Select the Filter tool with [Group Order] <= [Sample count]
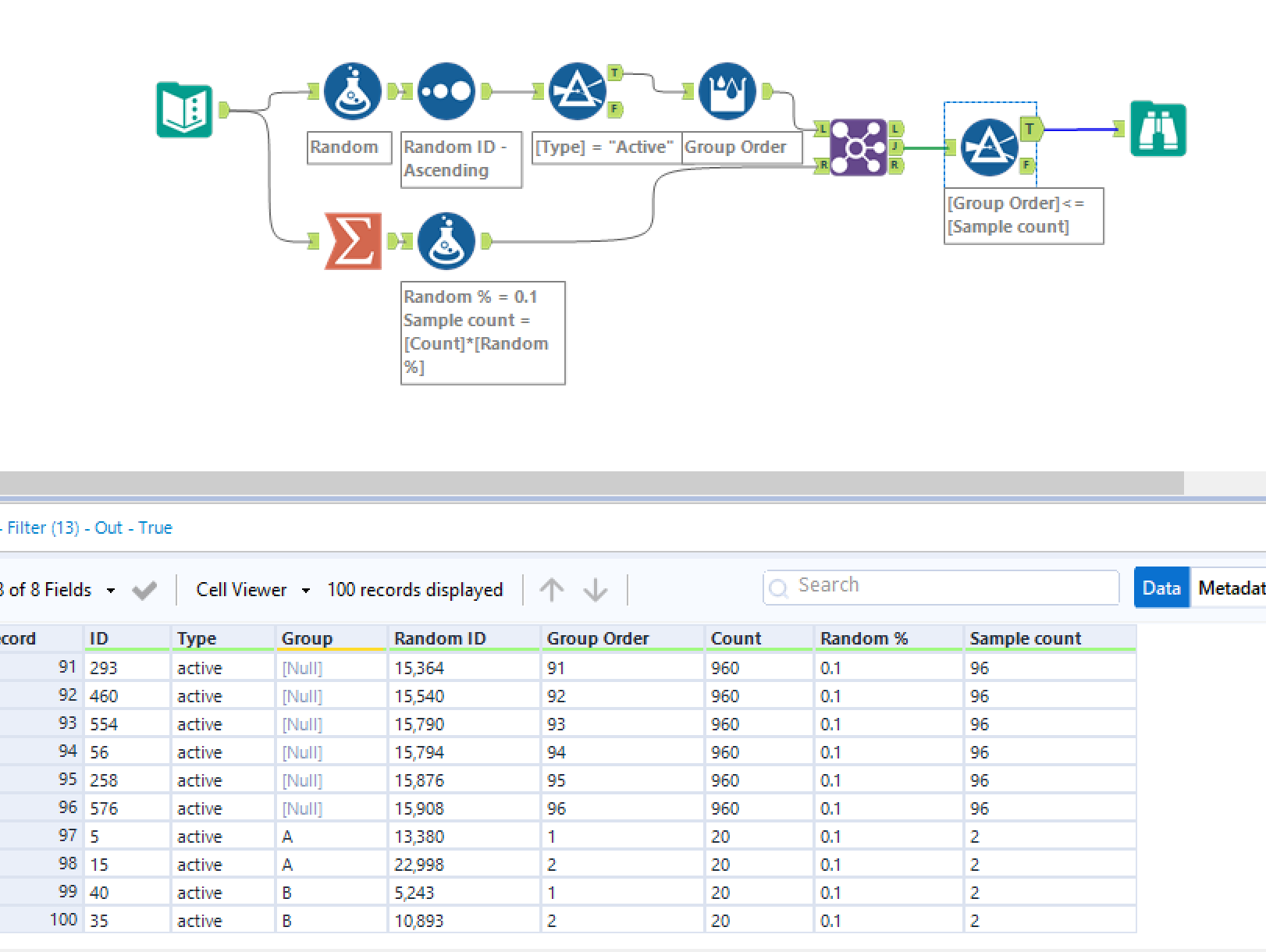The image size is (1266, 952). click(990, 147)
